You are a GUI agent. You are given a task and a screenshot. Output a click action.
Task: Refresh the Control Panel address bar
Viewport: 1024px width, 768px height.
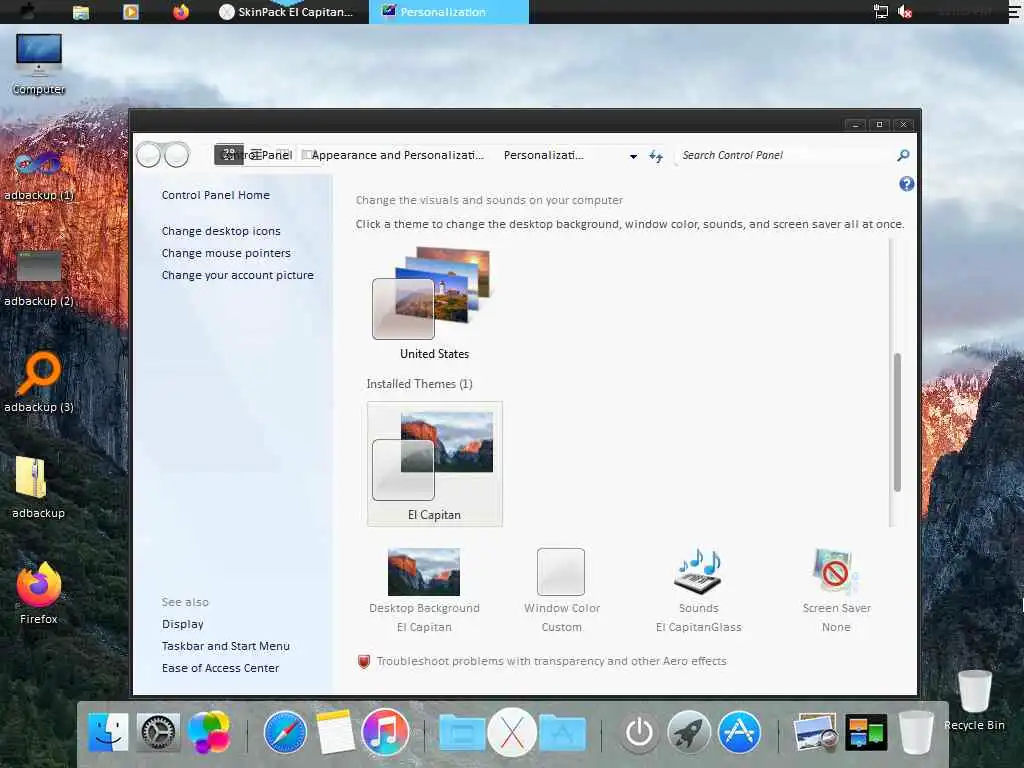pyautogui.click(x=656, y=156)
